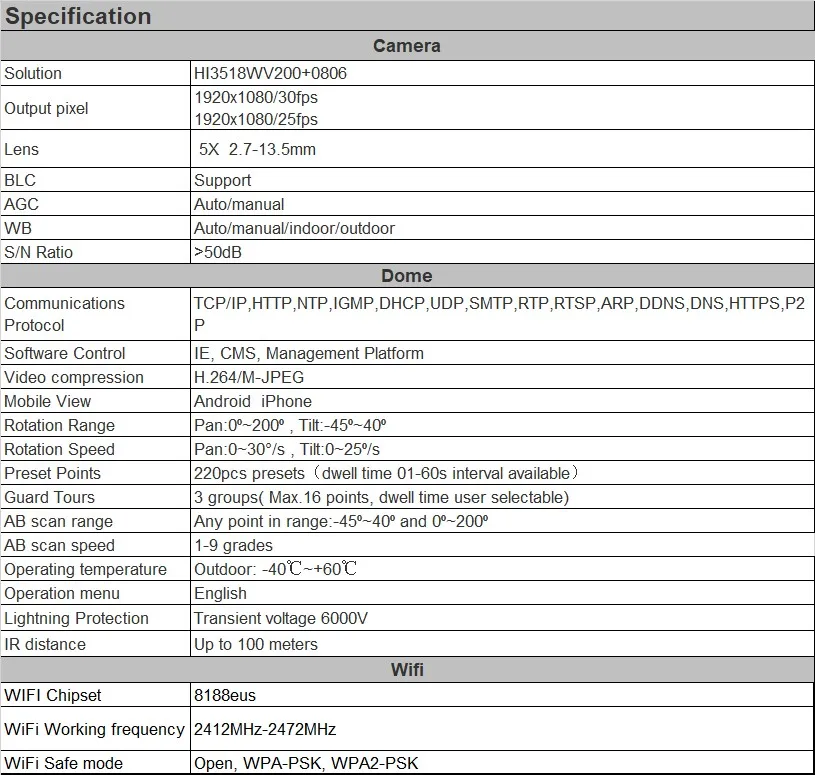Select the '>50dB' value
This screenshot has width=815, height=775.
click(x=218, y=252)
